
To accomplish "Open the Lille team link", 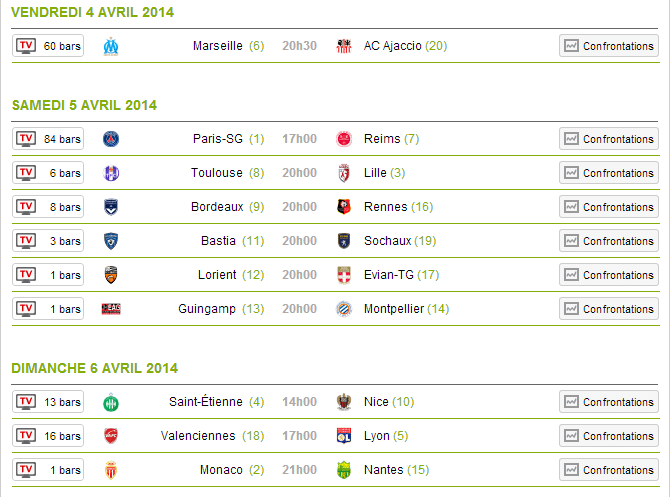I will 375,173.
